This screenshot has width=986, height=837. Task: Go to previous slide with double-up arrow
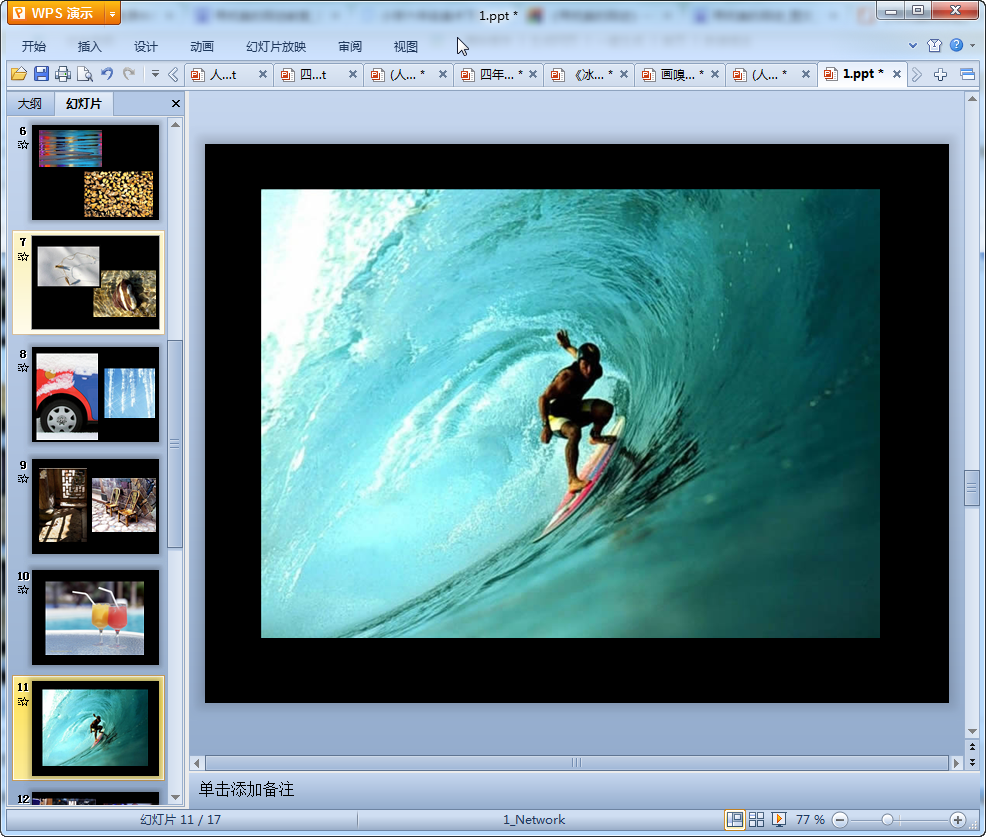click(x=972, y=747)
